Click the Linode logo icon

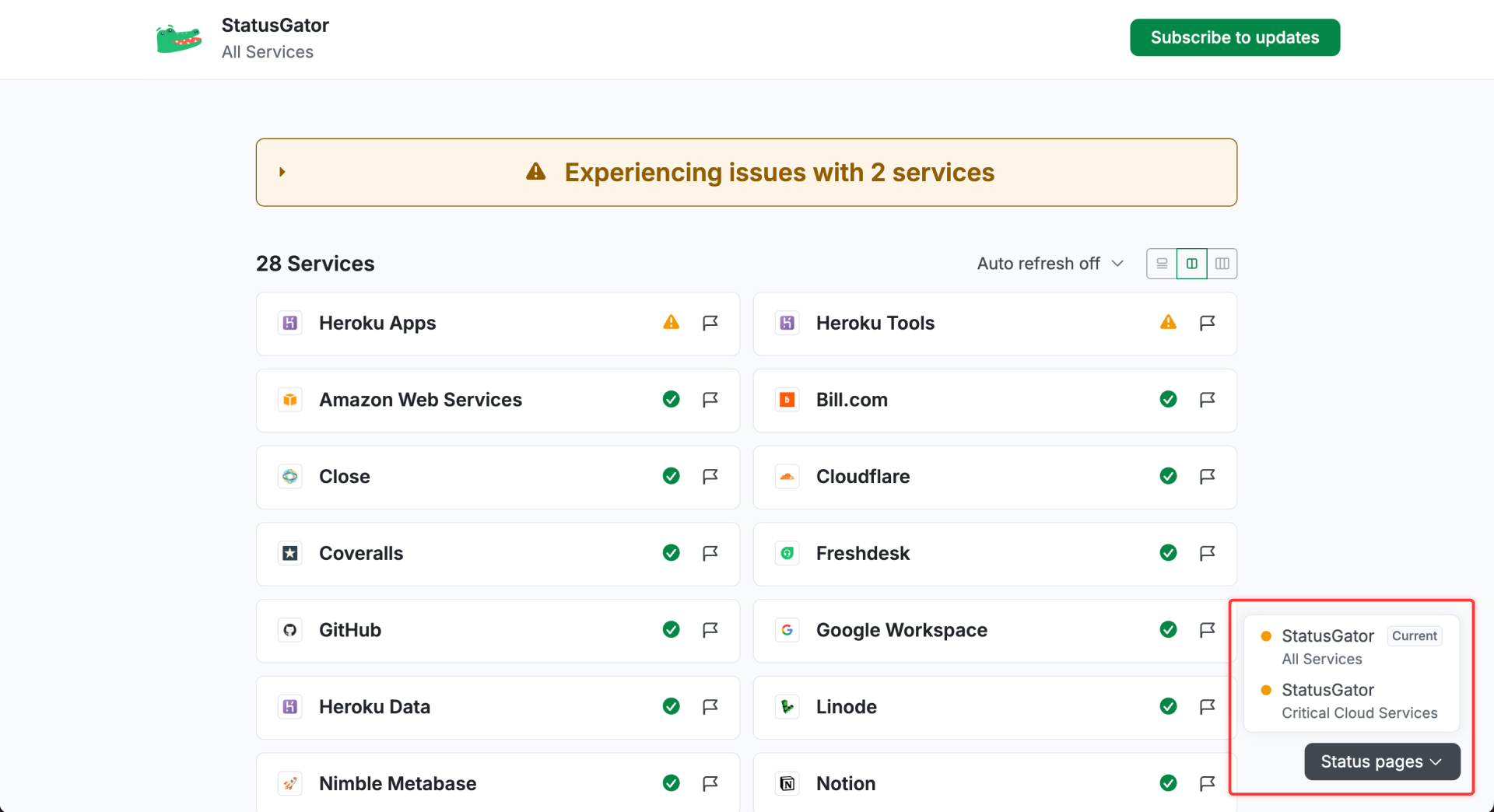click(x=787, y=706)
